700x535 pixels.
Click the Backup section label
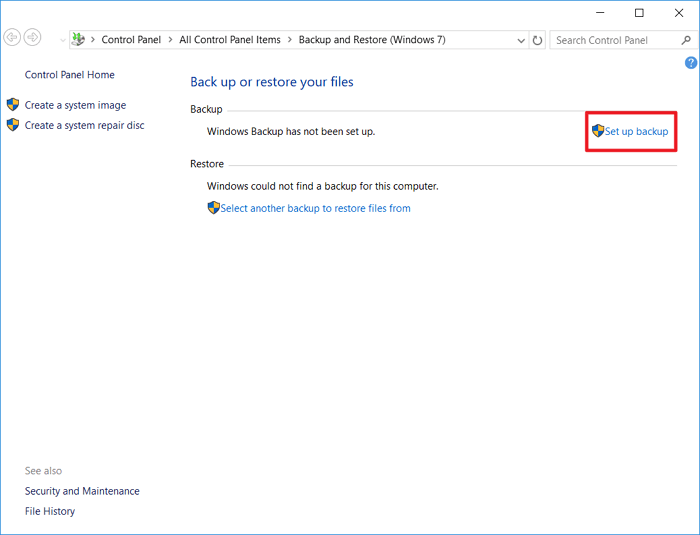[x=206, y=109]
